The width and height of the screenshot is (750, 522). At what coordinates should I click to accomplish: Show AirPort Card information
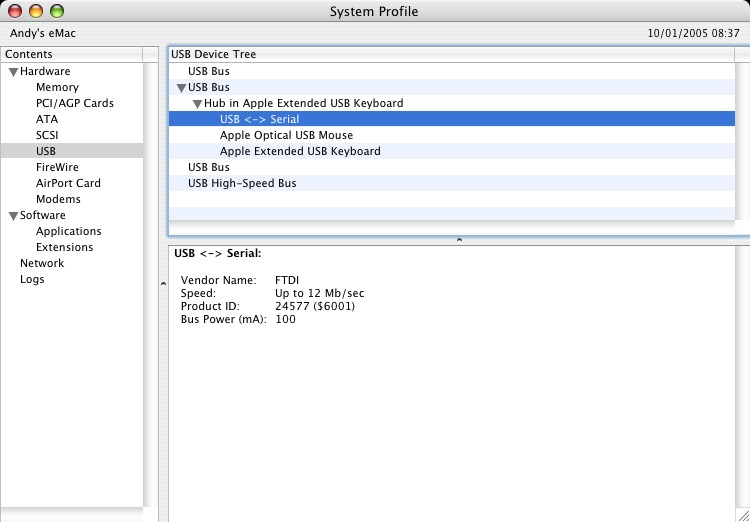(68, 183)
